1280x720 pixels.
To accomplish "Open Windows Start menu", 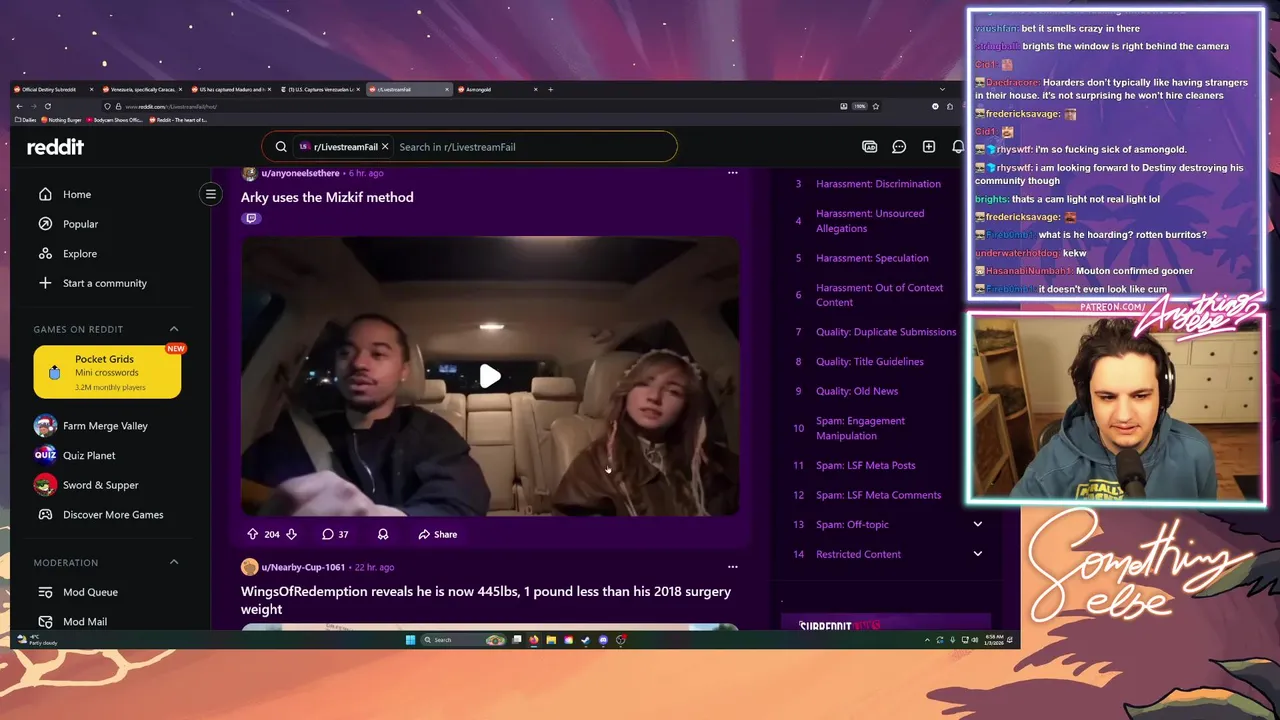I will [x=410, y=640].
